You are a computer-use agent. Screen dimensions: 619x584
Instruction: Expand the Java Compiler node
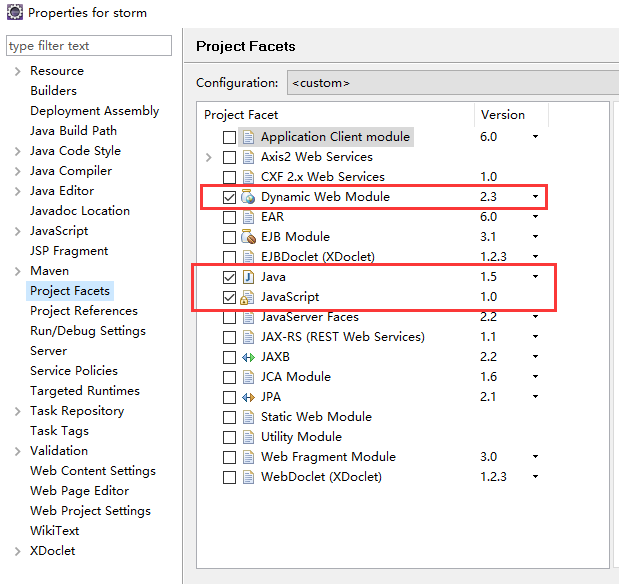17,171
